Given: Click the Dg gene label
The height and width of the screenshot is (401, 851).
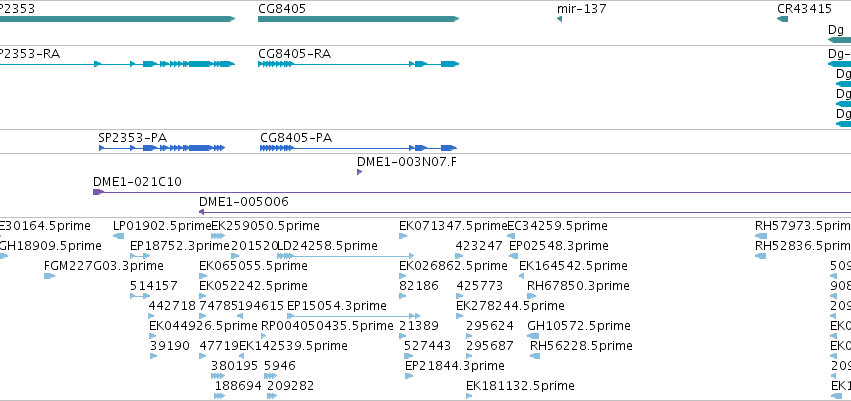Looking at the screenshot, I should pyautogui.click(x=836, y=29).
